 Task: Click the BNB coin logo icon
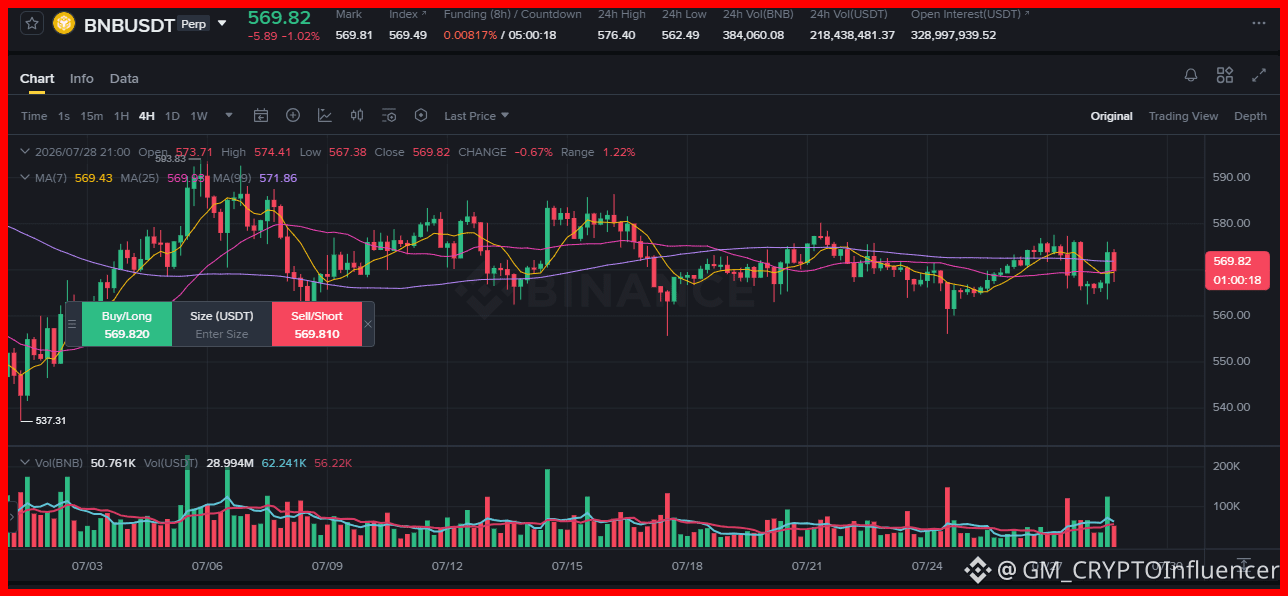pyautogui.click(x=64, y=24)
